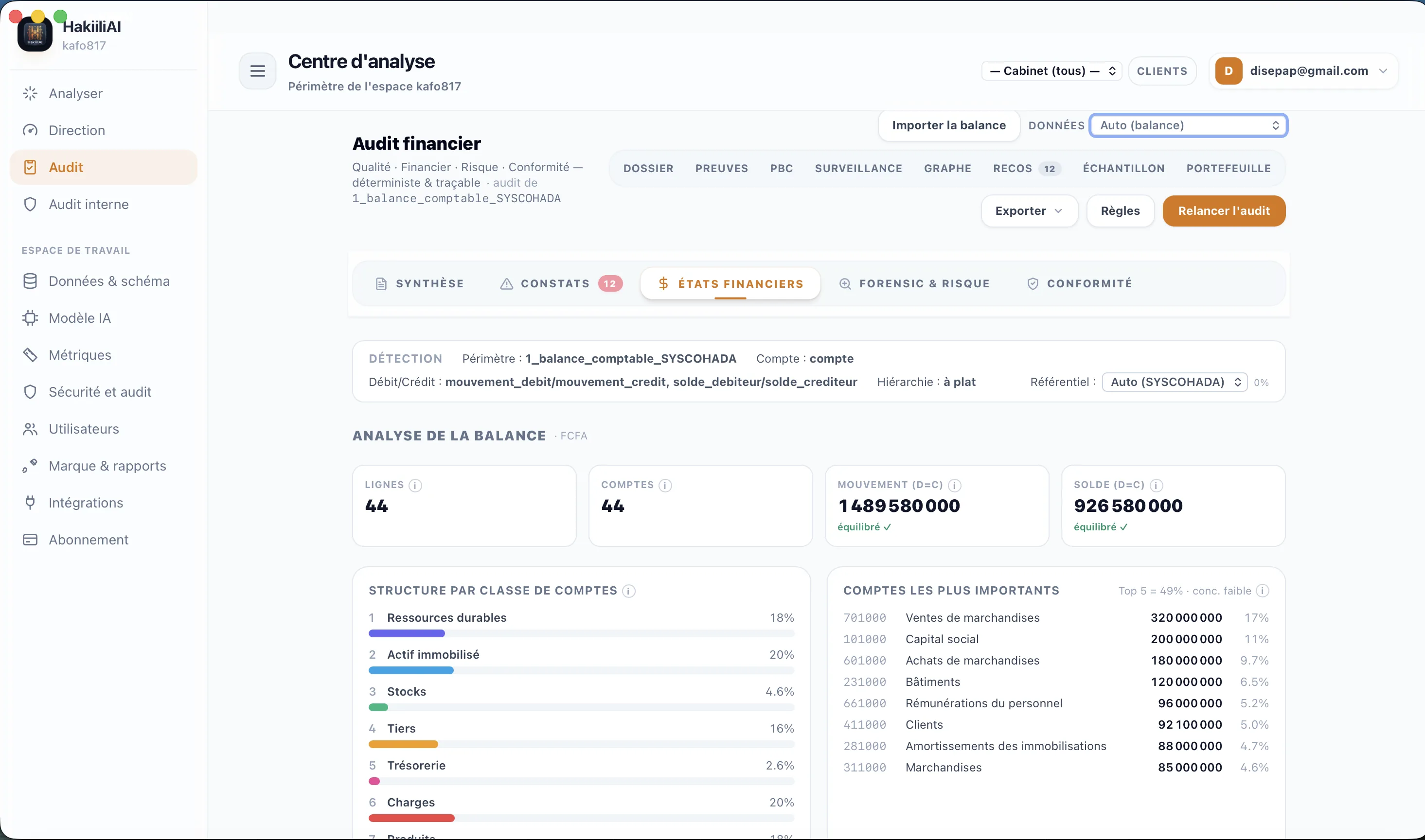1425x840 pixels.
Task: Click the Sécurité et audit shield icon
Action: (30, 392)
